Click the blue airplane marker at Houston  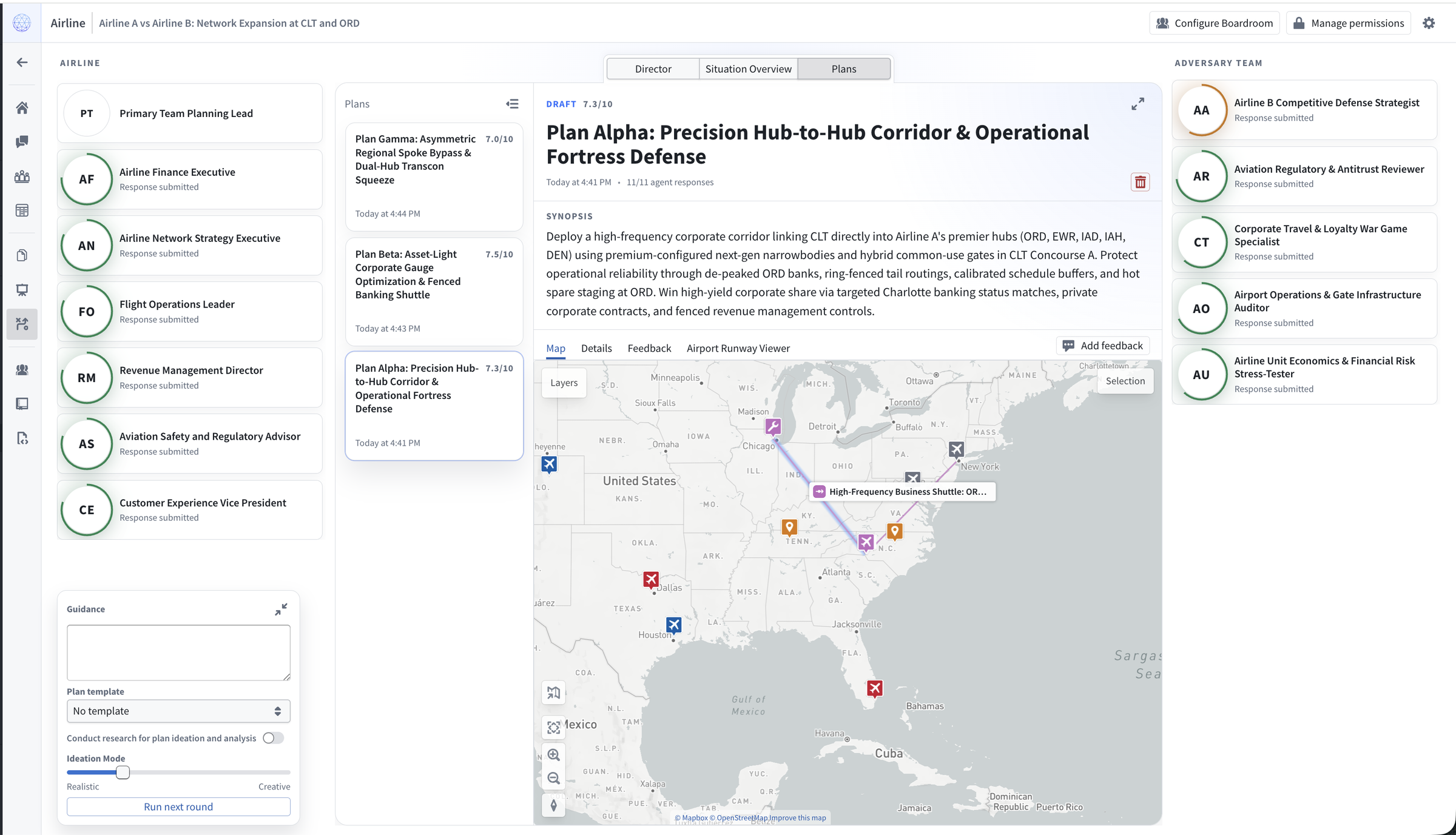tap(673, 625)
